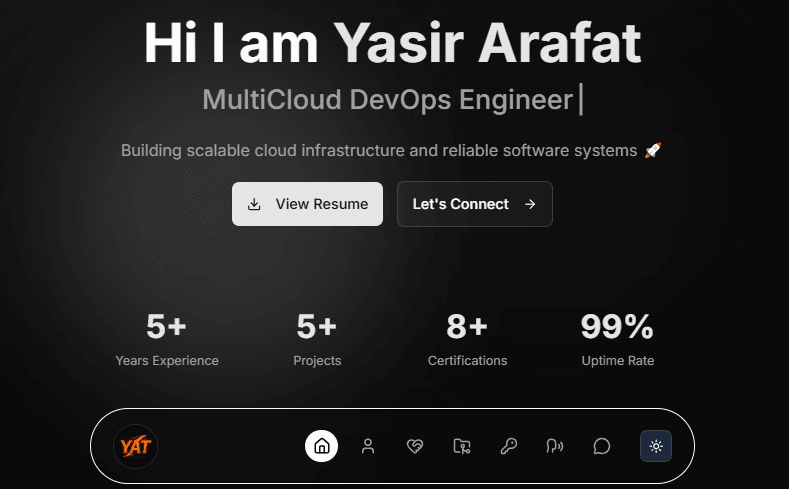Click the 5+ Projects stat
789x489 pixels.
317,339
